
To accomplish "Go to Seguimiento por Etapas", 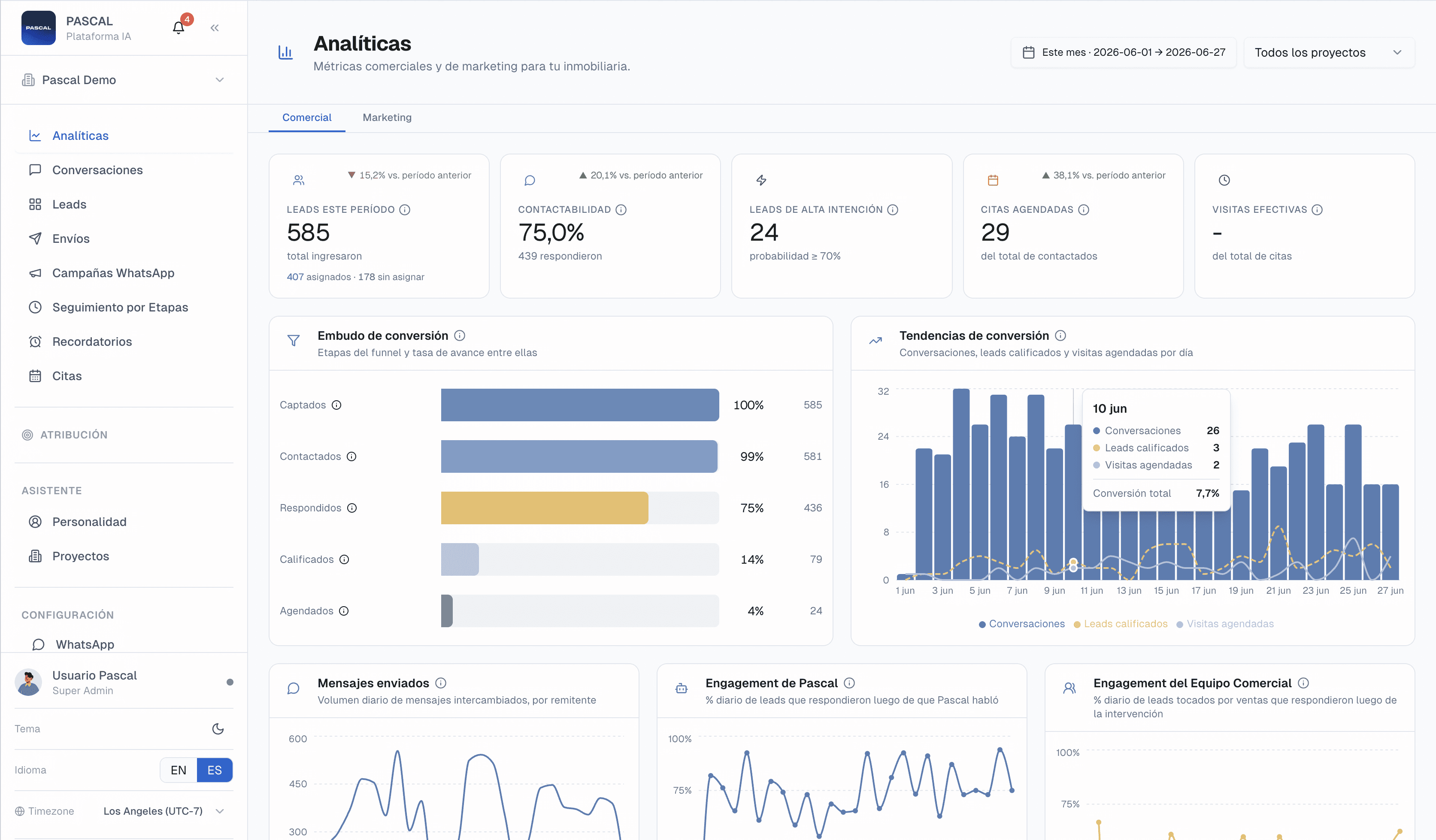I will click(124, 307).
